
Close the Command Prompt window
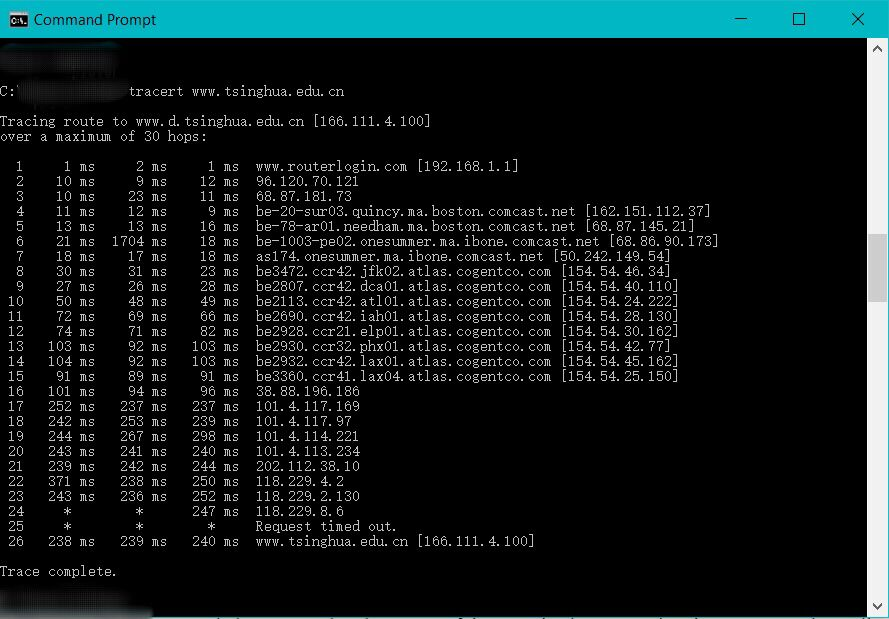[x=856, y=19]
